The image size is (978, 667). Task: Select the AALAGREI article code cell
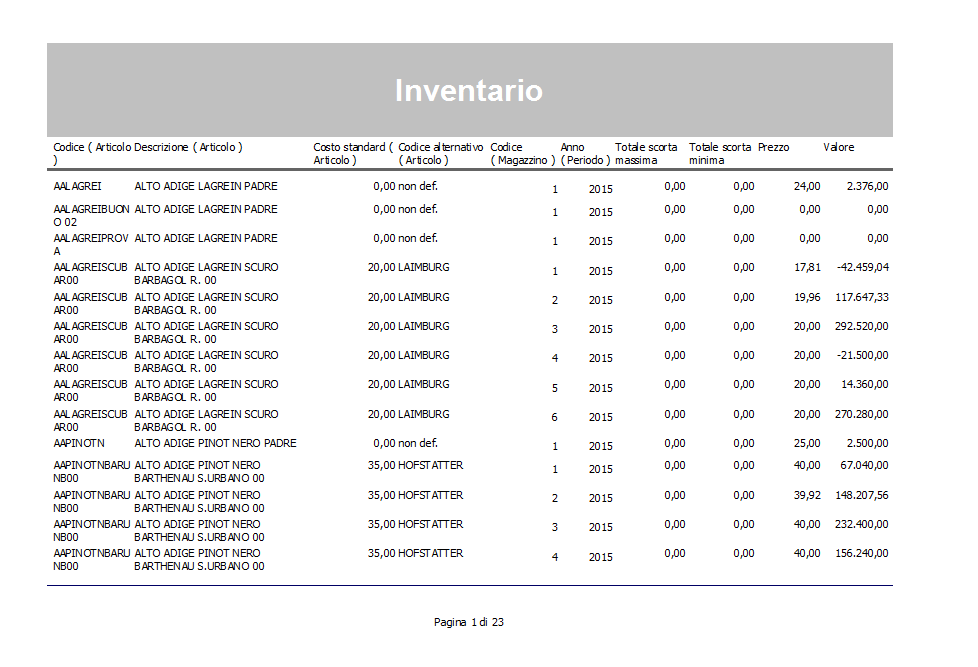pos(77,186)
